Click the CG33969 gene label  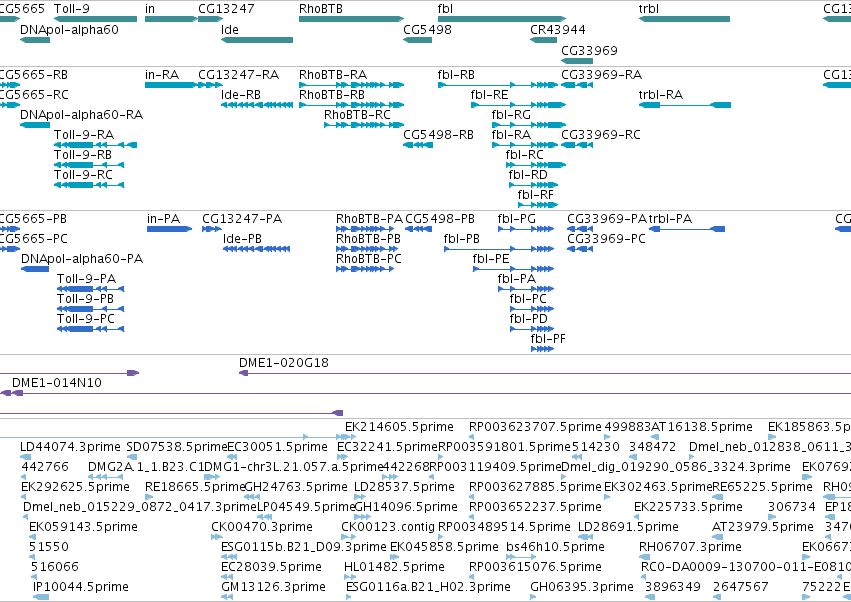coord(589,50)
